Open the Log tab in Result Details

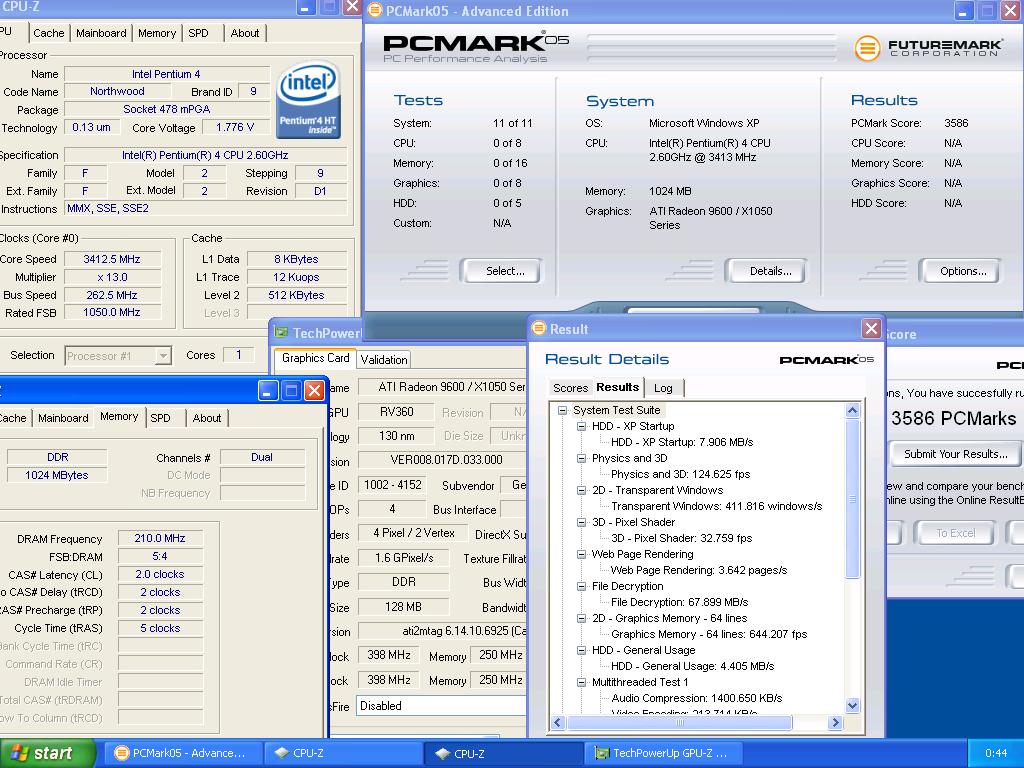coord(663,388)
